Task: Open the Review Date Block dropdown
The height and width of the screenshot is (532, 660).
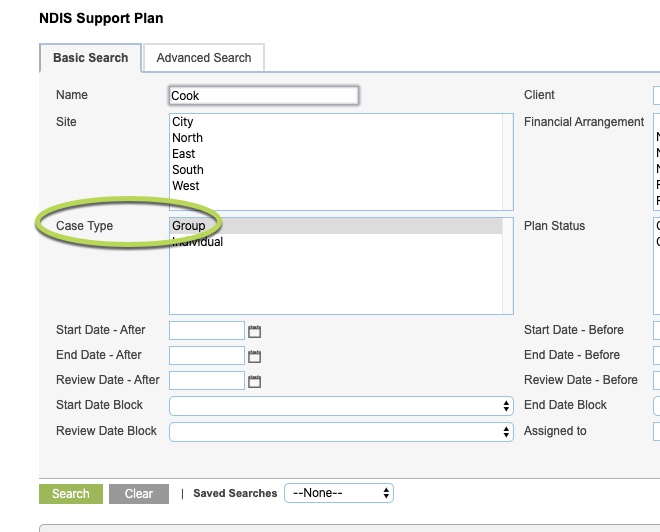Action: [341, 432]
